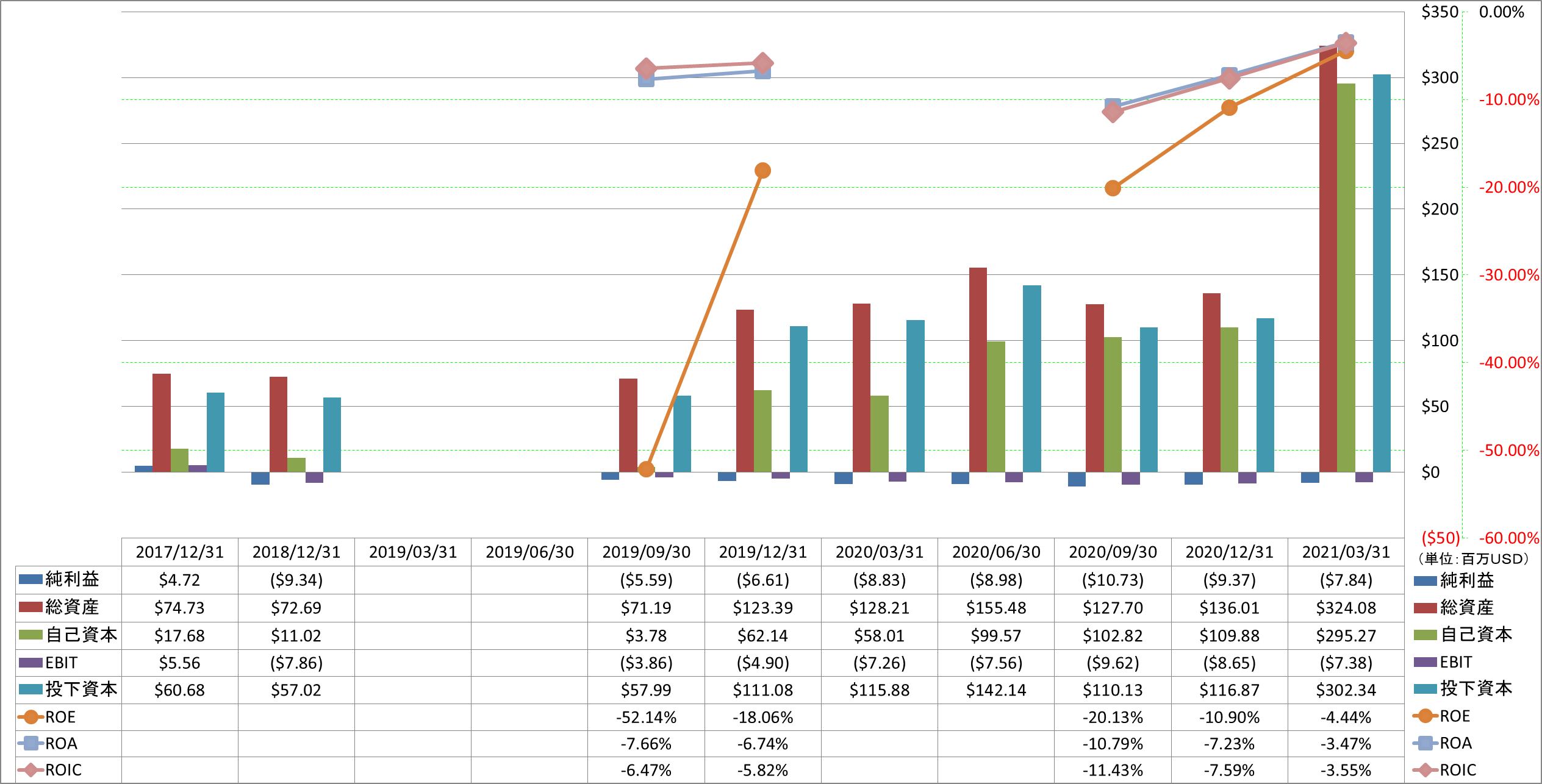Click the 投下資本 cell showing $302.34

1346,690
